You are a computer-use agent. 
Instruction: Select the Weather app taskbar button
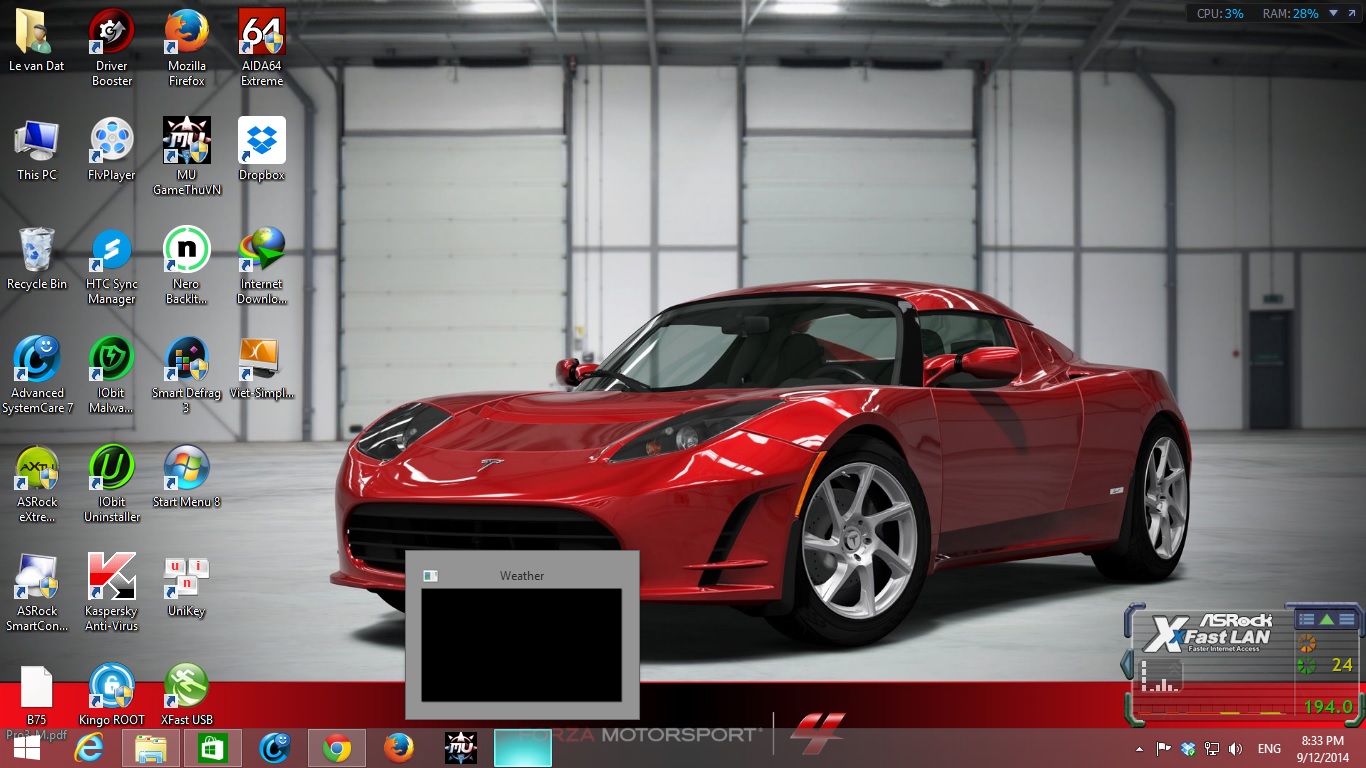point(523,748)
